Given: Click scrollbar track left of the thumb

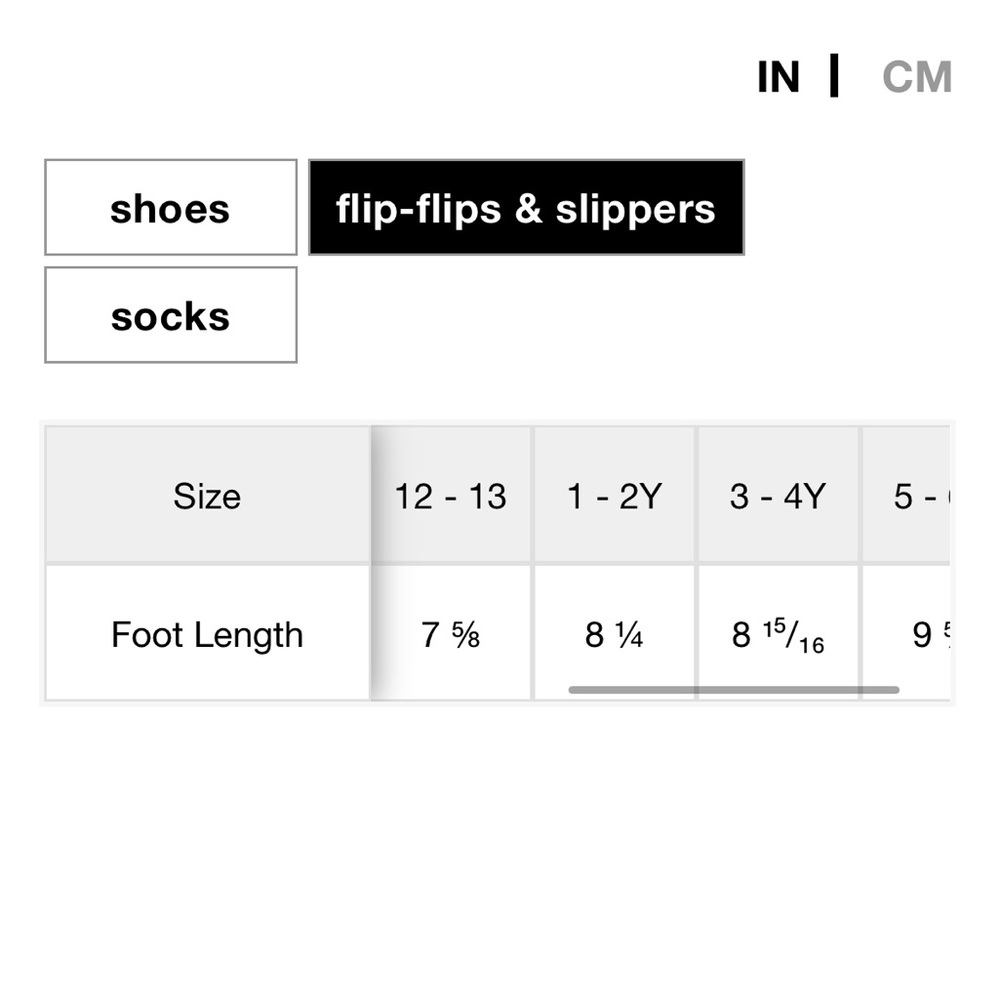Looking at the screenshot, I should coord(470,690).
